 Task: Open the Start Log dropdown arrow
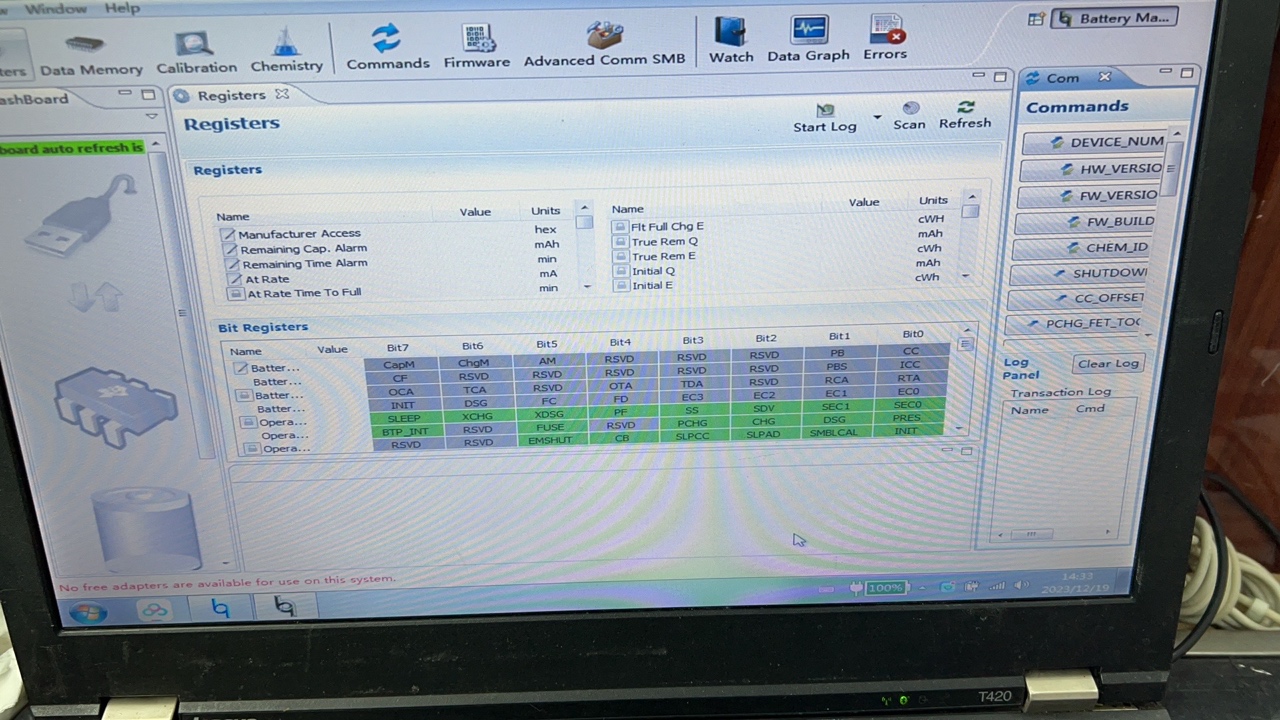877,118
